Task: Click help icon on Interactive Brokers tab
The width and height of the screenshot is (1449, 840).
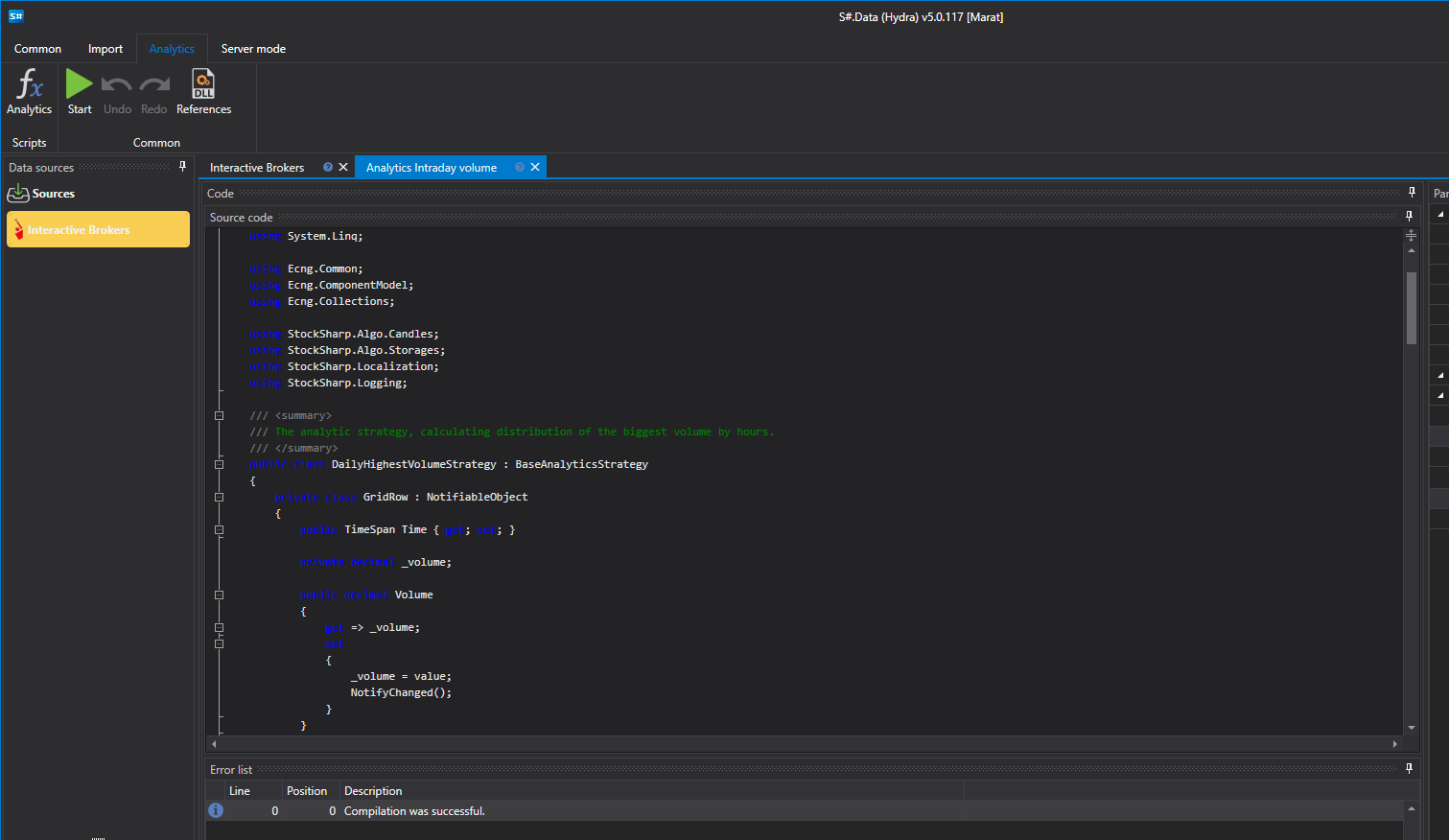Action: (328, 167)
